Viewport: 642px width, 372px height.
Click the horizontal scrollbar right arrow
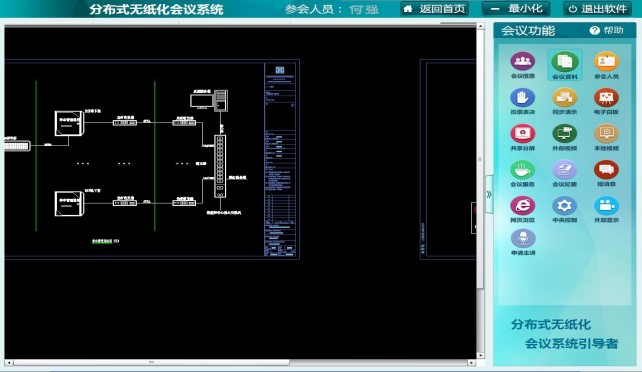(472, 363)
